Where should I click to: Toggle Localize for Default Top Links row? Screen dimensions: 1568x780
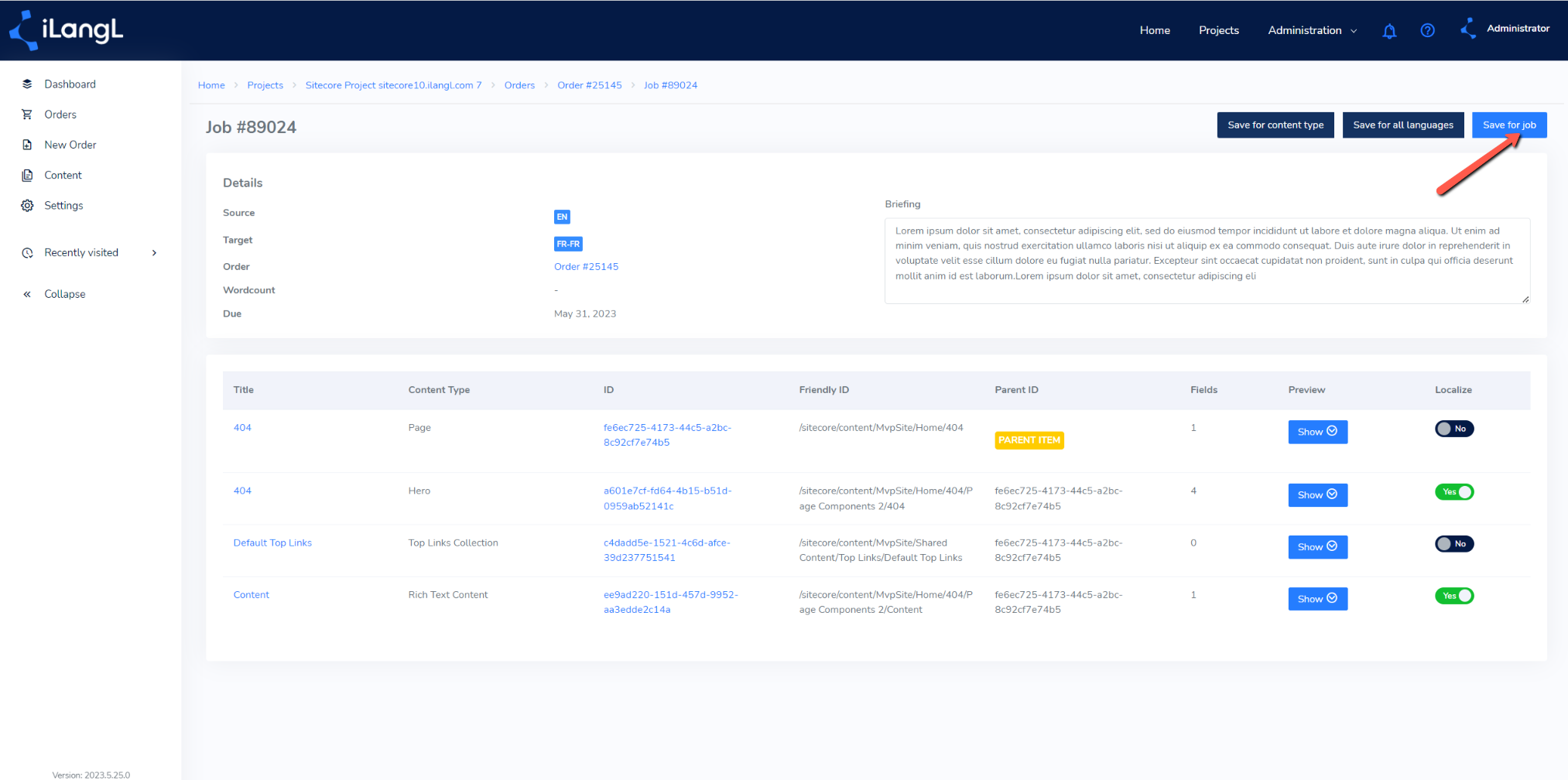[x=1453, y=544]
